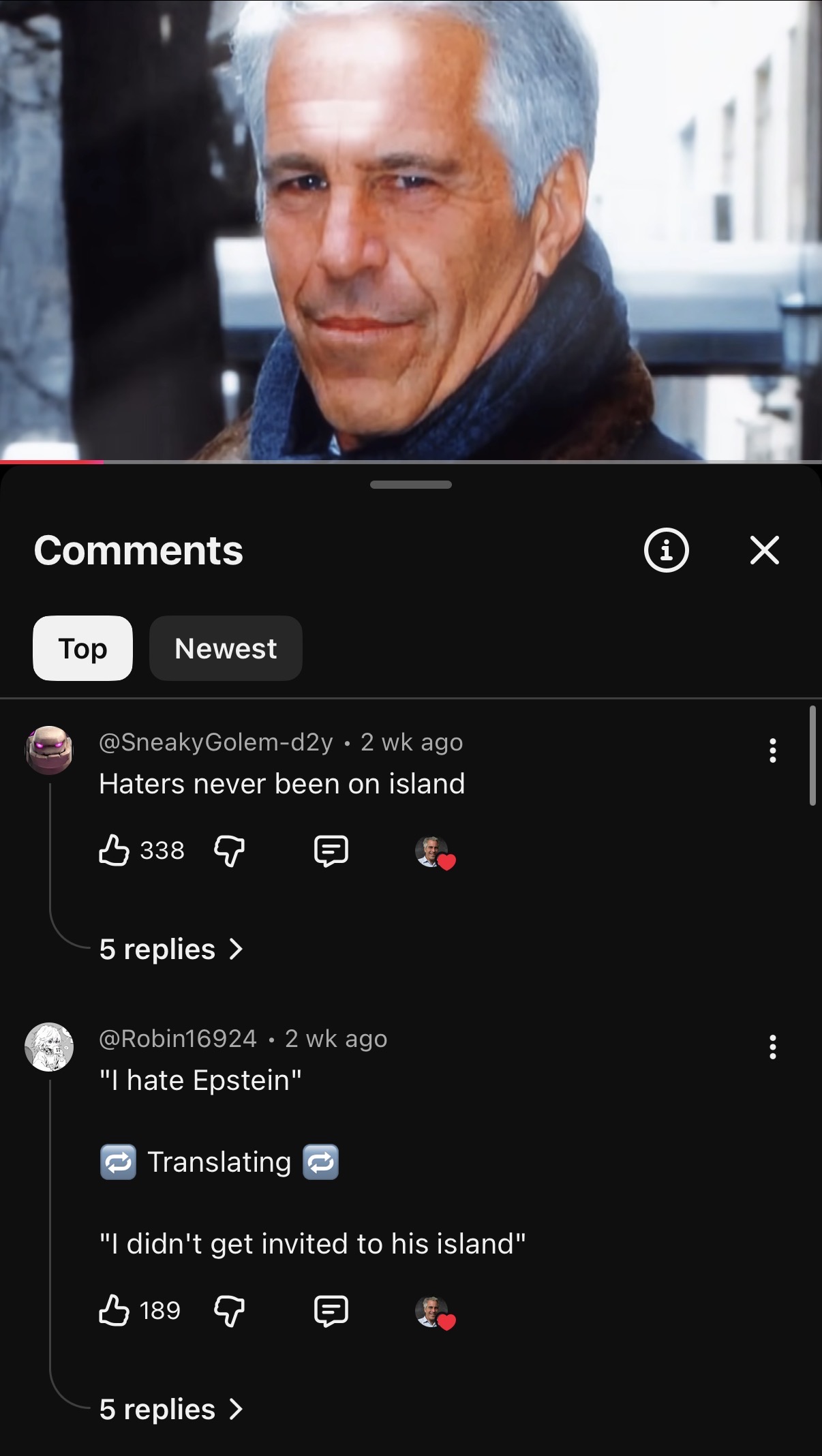Like the SneakyGolem-d2y comment
Image resolution: width=822 pixels, height=1456 pixels.
click(x=114, y=850)
